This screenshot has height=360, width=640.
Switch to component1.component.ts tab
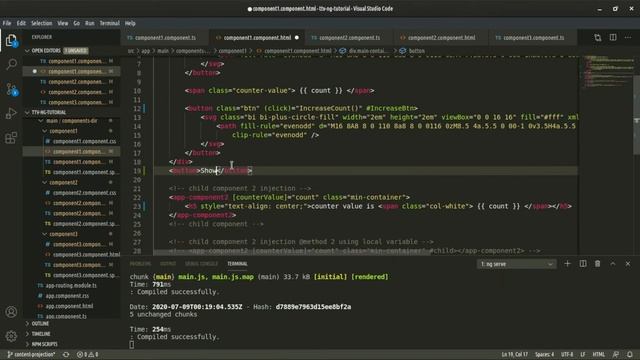click(165, 38)
